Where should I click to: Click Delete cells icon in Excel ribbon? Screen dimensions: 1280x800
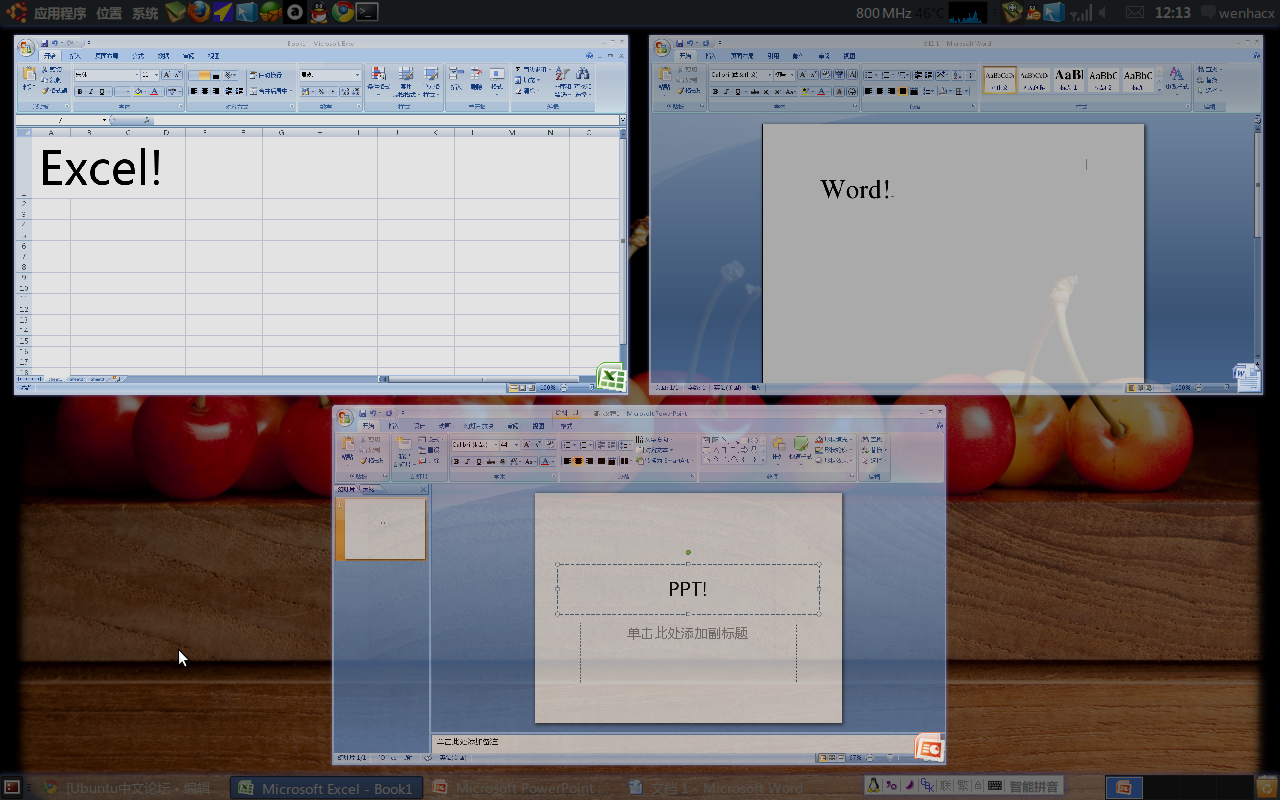pos(477,74)
